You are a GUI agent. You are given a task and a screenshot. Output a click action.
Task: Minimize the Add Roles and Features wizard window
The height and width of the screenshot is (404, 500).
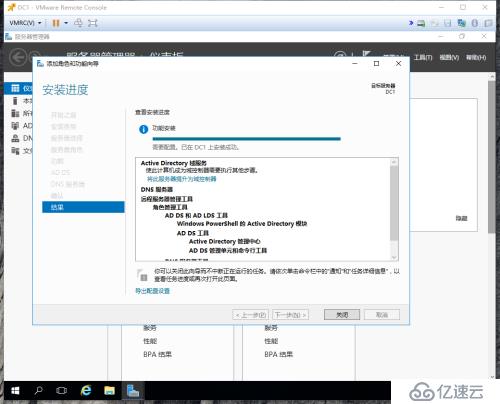click(355, 63)
